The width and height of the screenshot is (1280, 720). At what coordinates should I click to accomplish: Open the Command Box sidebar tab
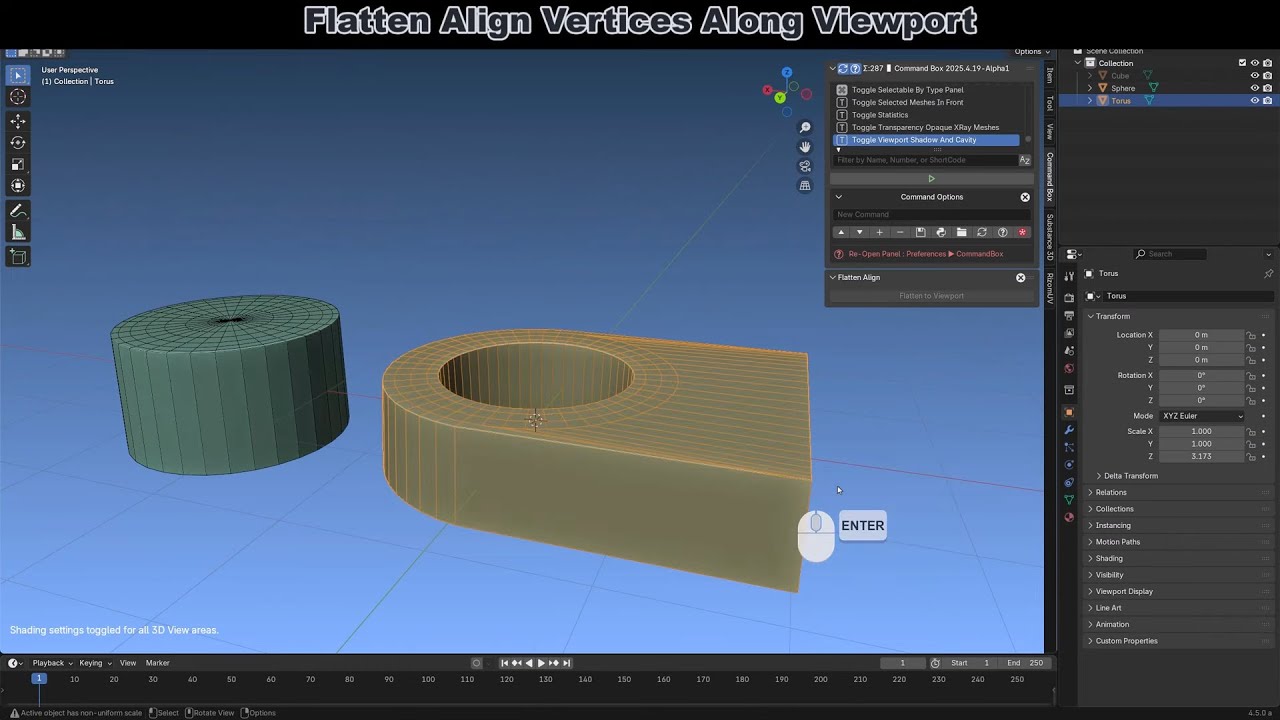tap(1050, 177)
